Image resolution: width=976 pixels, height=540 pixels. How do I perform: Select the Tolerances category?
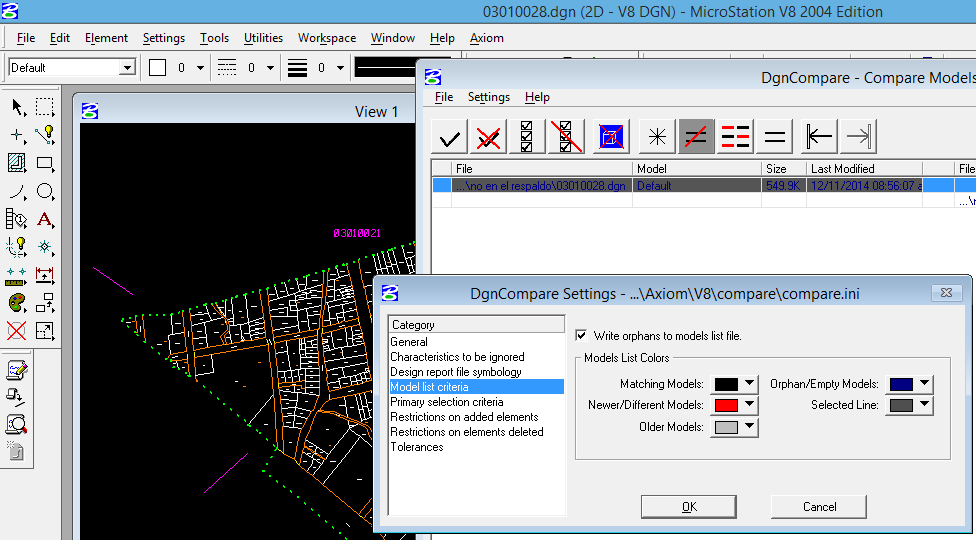click(x=417, y=447)
